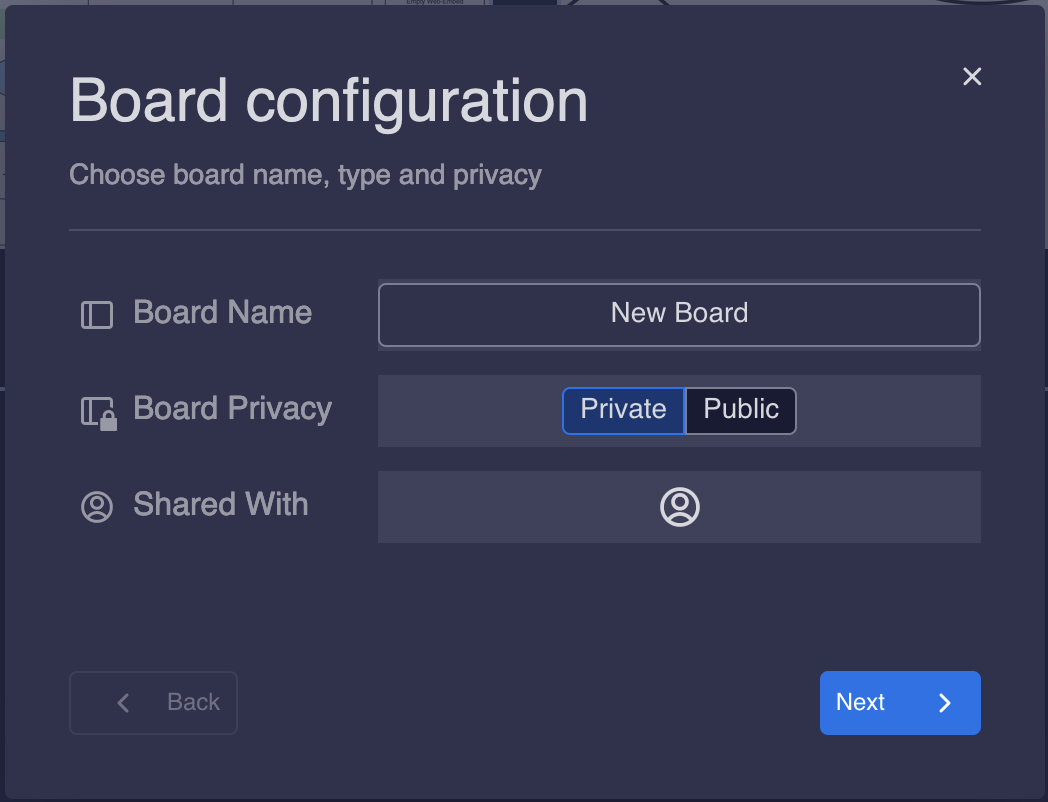Click the Shared With label text
This screenshot has width=1048, height=802.
point(221,504)
